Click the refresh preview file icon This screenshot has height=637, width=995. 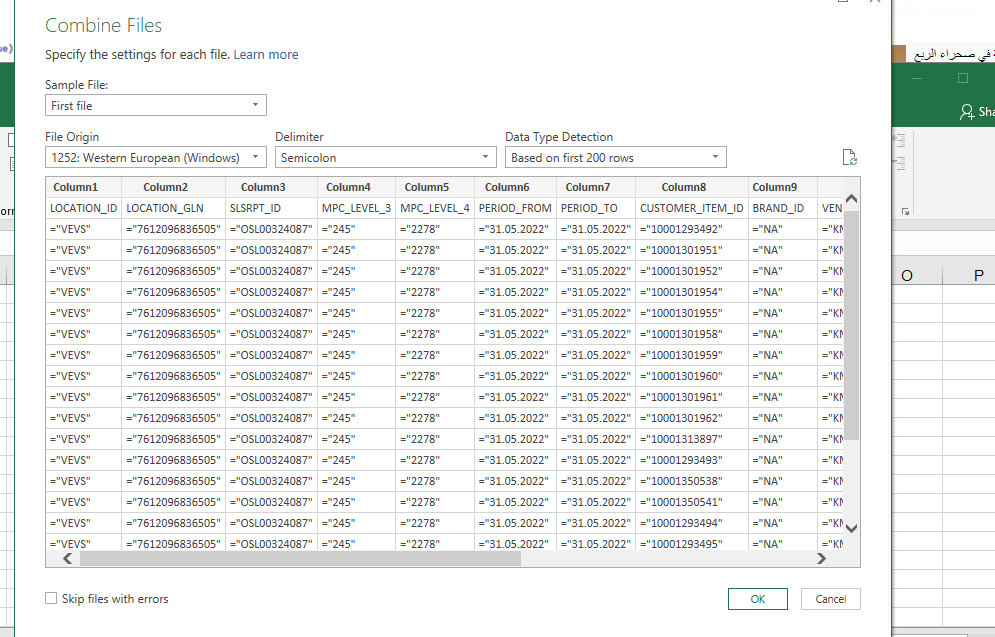(849, 157)
